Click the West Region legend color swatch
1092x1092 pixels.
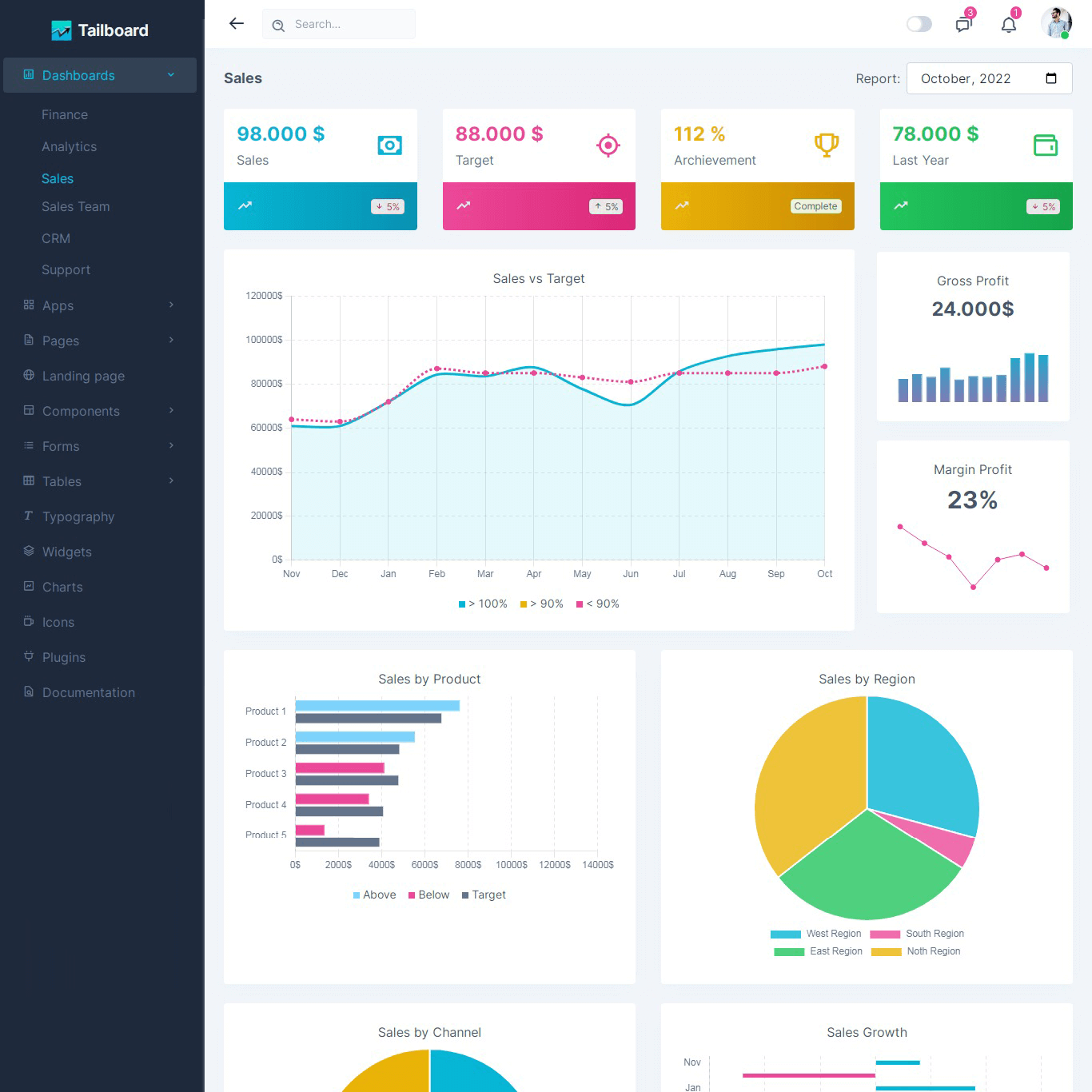(785, 934)
